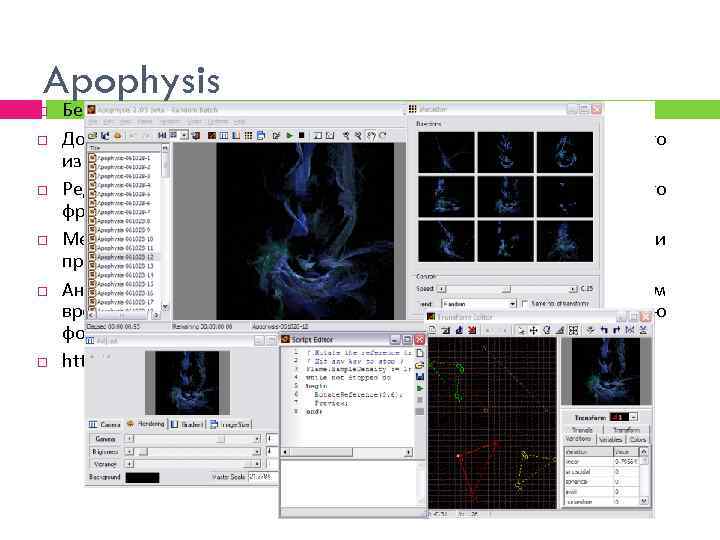Click the rightmost flip icon in Transform Editor toolbar
The image size is (720, 540).
pos(643,330)
